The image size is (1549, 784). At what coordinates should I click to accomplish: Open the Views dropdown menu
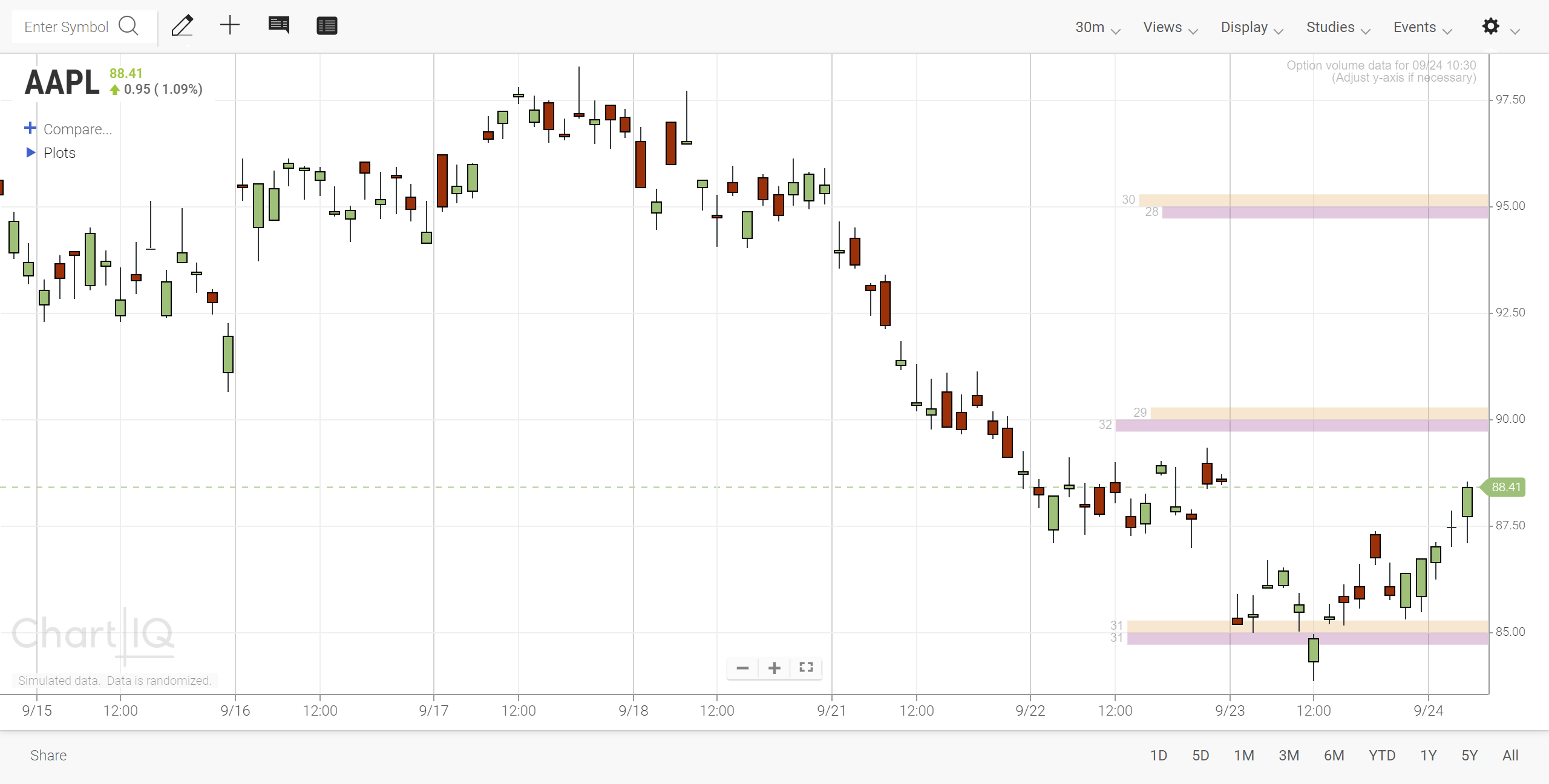1170,27
